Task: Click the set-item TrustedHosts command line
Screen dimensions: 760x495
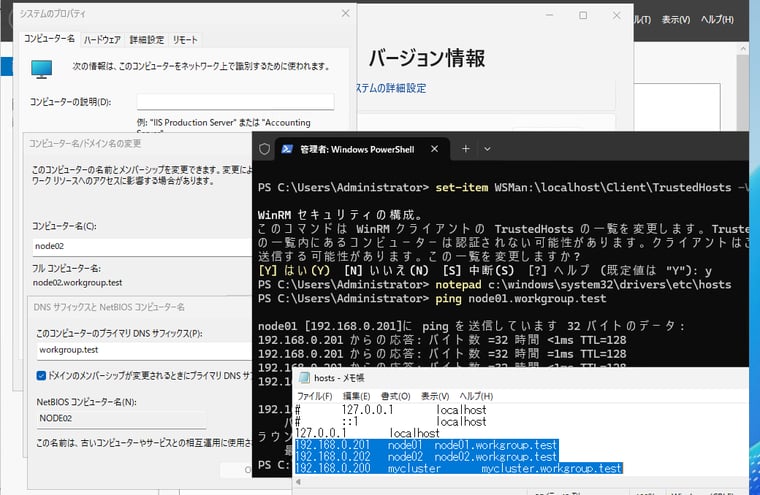Action: [503, 188]
